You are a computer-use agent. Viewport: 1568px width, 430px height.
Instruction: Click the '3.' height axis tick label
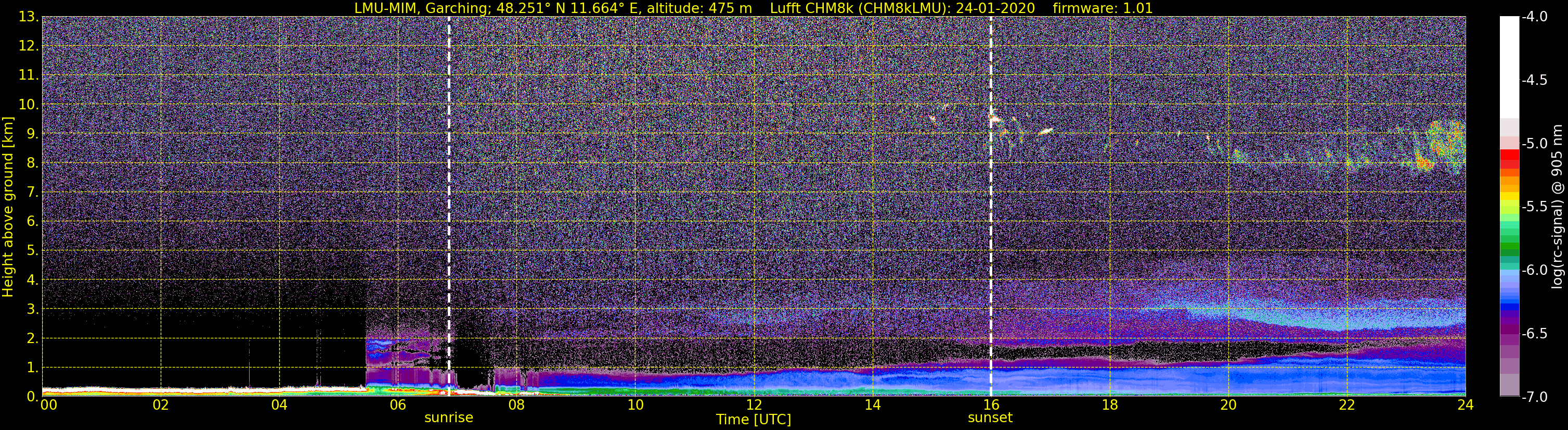tap(32, 309)
